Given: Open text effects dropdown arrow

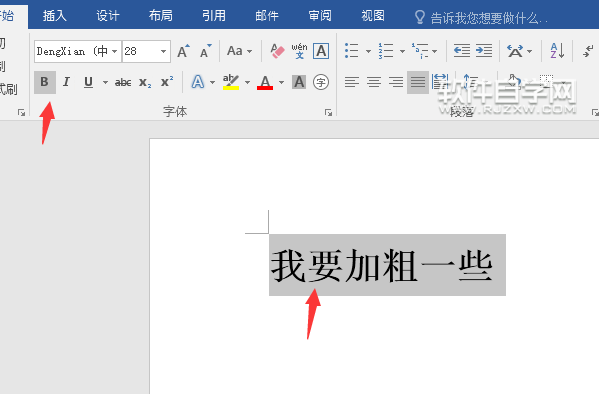Looking at the screenshot, I should pyautogui.click(x=212, y=82).
